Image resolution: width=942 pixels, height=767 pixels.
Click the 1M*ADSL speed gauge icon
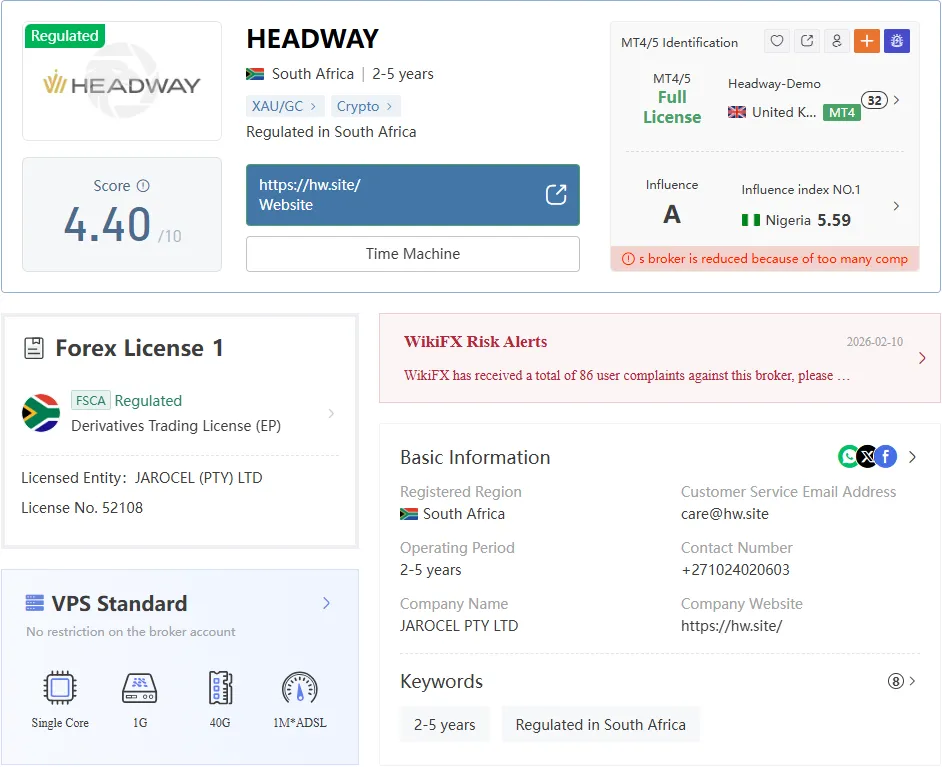click(299, 688)
